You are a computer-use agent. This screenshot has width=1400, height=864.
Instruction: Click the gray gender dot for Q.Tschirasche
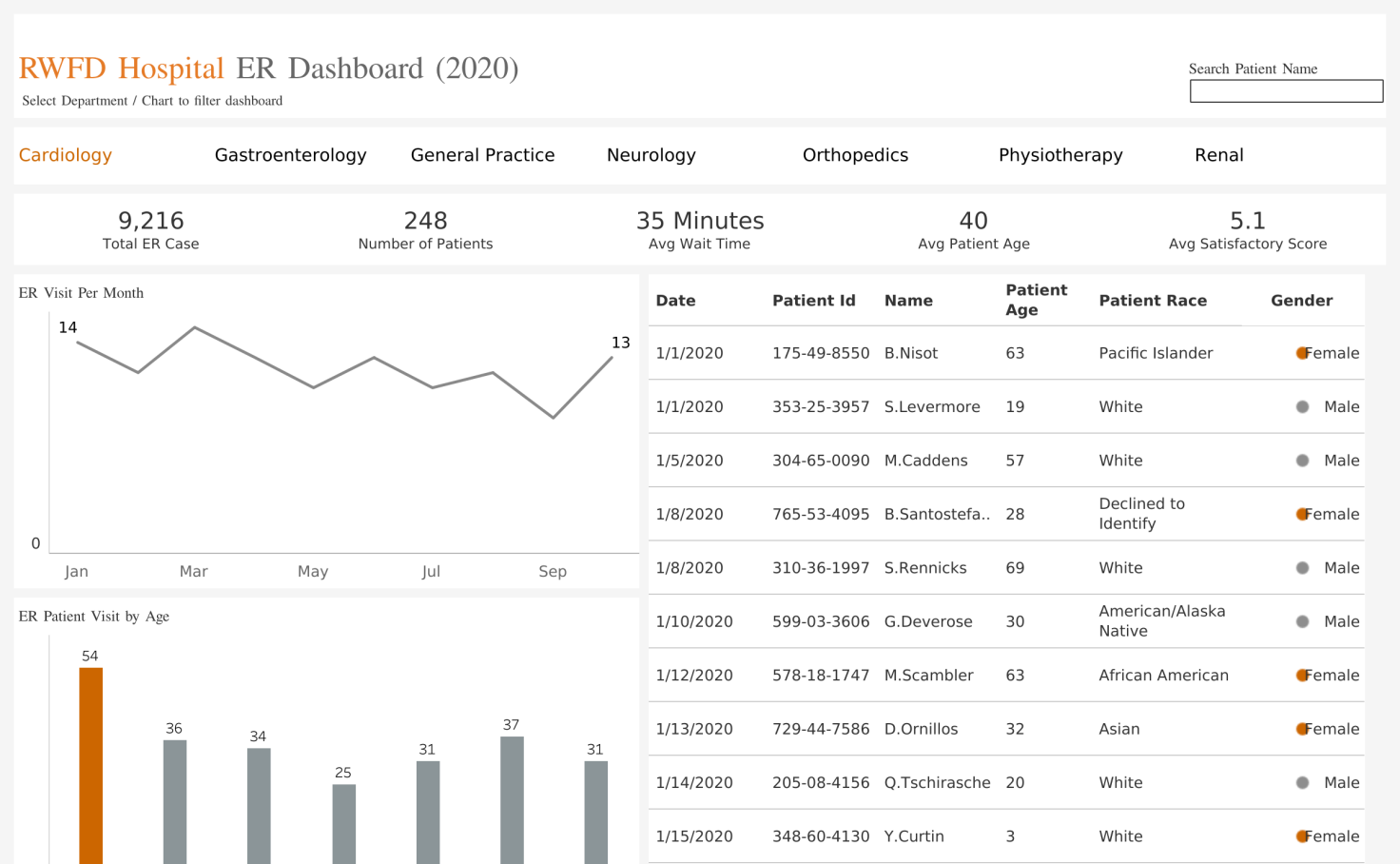point(1302,783)
